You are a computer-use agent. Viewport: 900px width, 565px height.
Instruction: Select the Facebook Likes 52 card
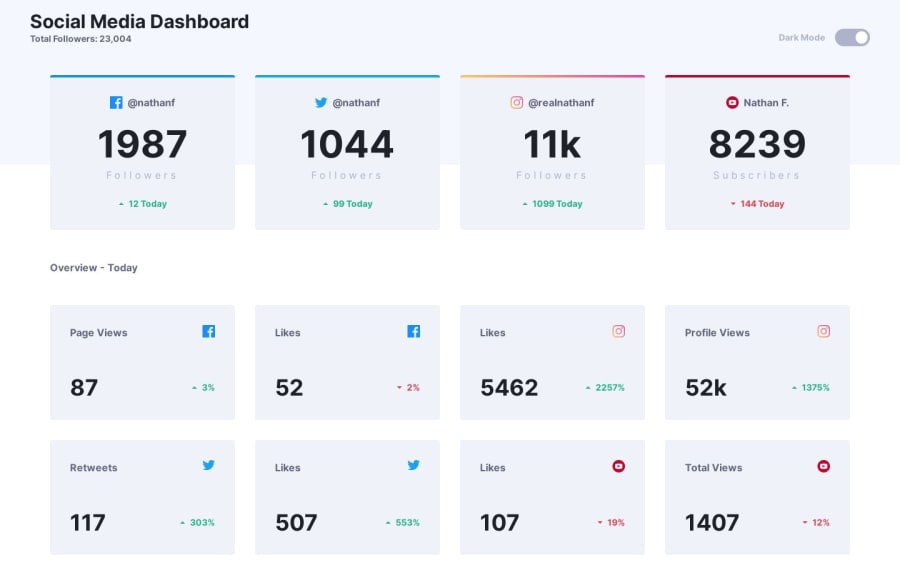click(x=347, y=362)
